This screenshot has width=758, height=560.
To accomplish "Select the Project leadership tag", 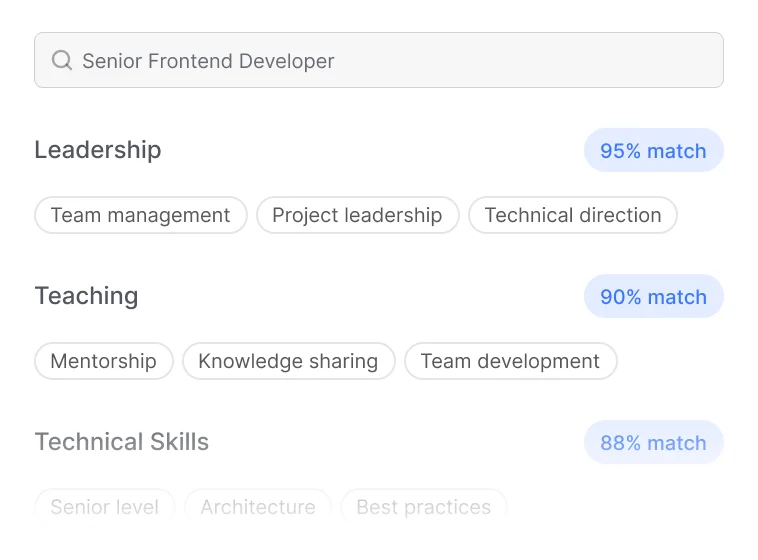I will (x=357, y=215).
